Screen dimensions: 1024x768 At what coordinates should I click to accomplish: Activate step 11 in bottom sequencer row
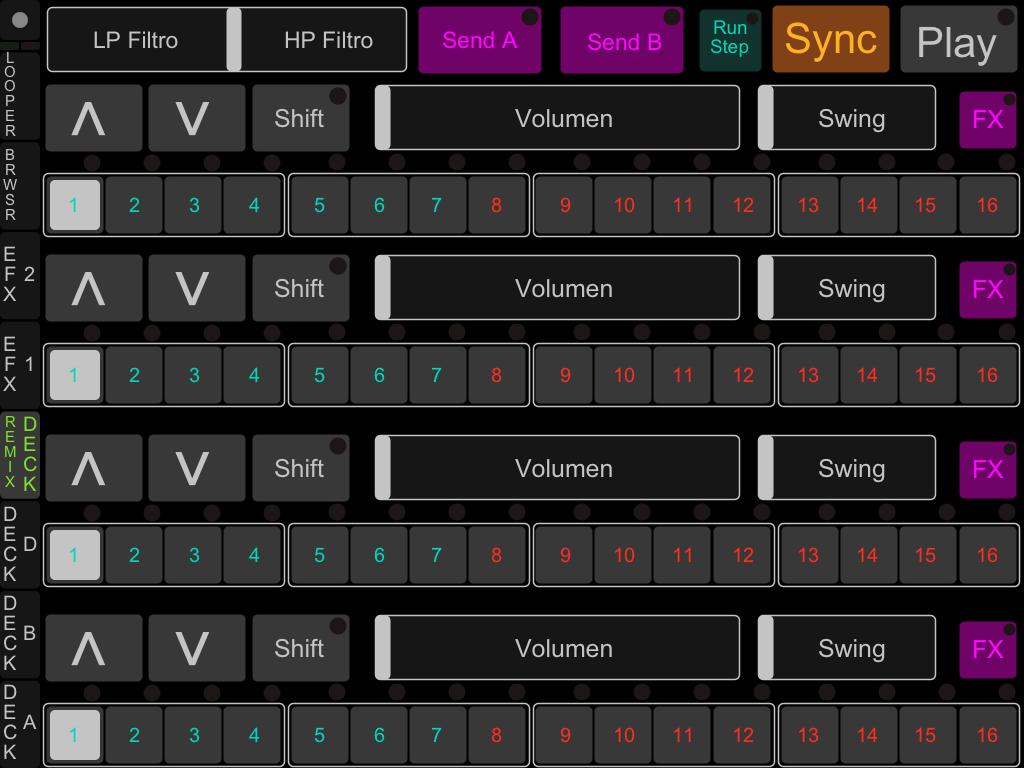[x=682, y=735]
